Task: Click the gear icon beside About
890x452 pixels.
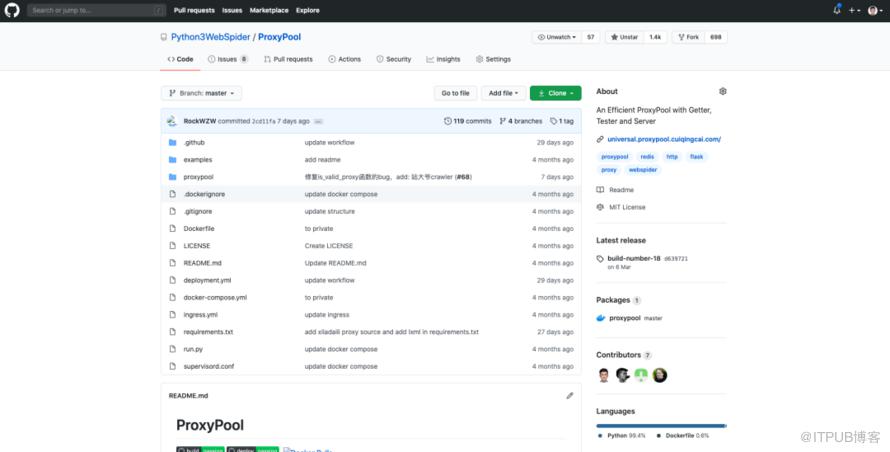Action: (x=723, y=91)
